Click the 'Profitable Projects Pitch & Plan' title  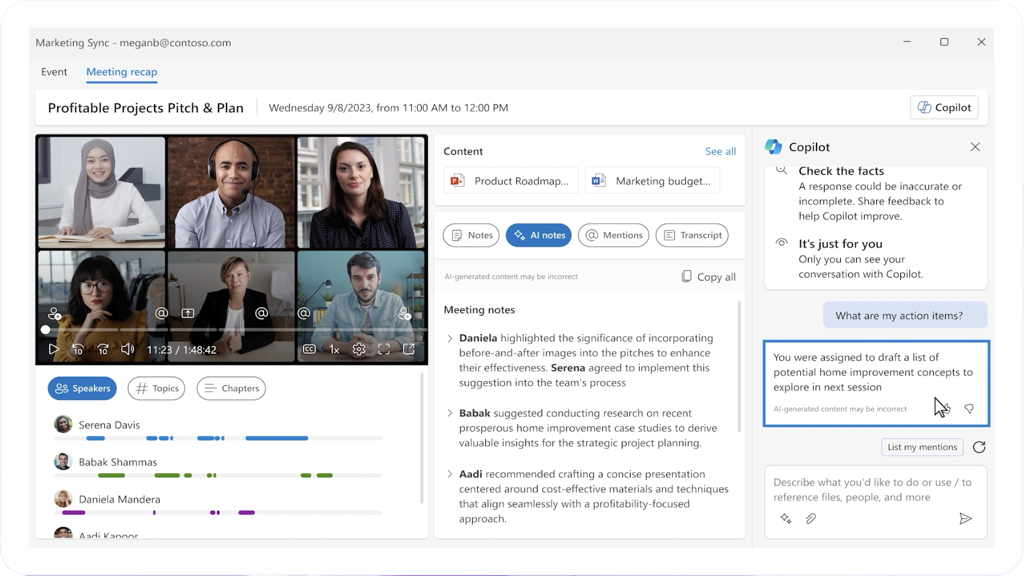[x=146, y=108]
